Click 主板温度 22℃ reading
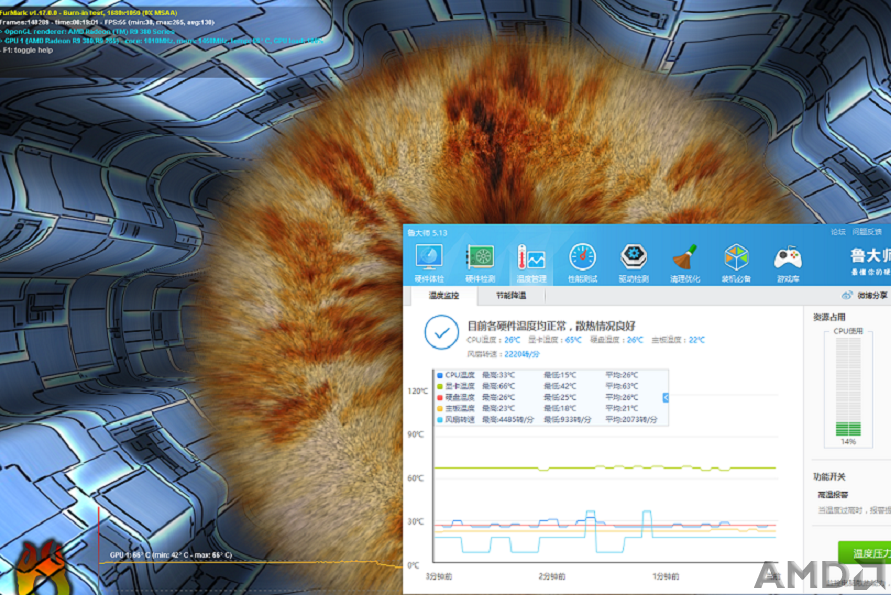The height and width of the screenshot is (595, 891). pyautogui.click(x=678, y=340)
